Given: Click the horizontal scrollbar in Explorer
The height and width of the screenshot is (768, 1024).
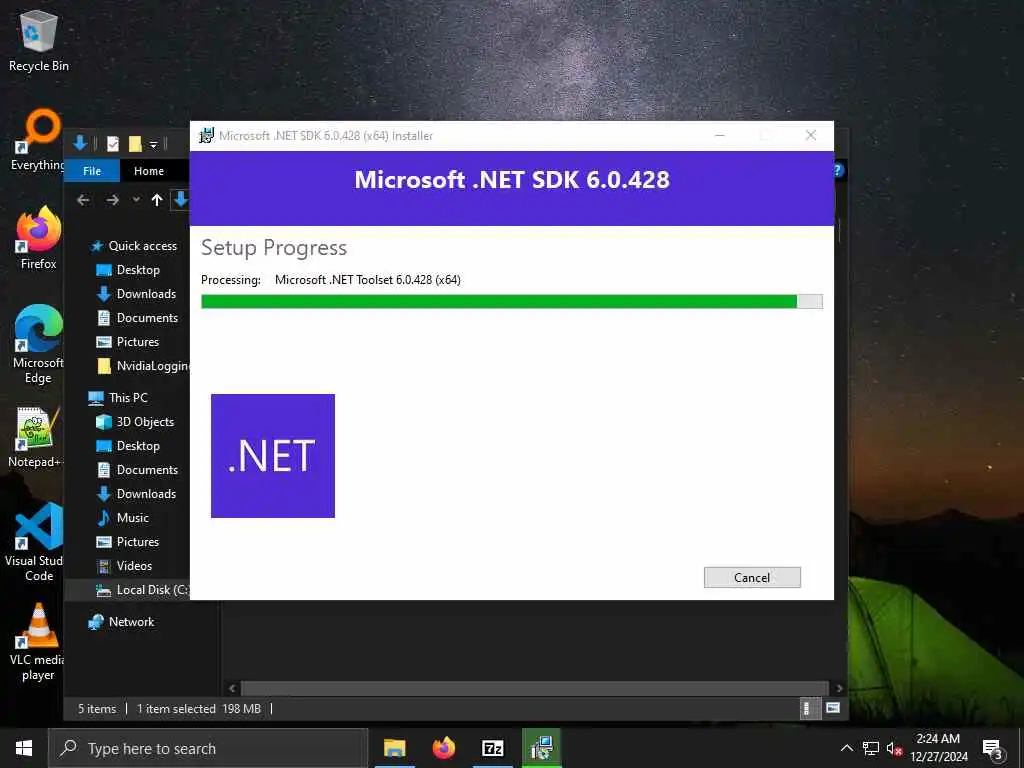Looking at the screenshot, I should click(x=535, y=688).
